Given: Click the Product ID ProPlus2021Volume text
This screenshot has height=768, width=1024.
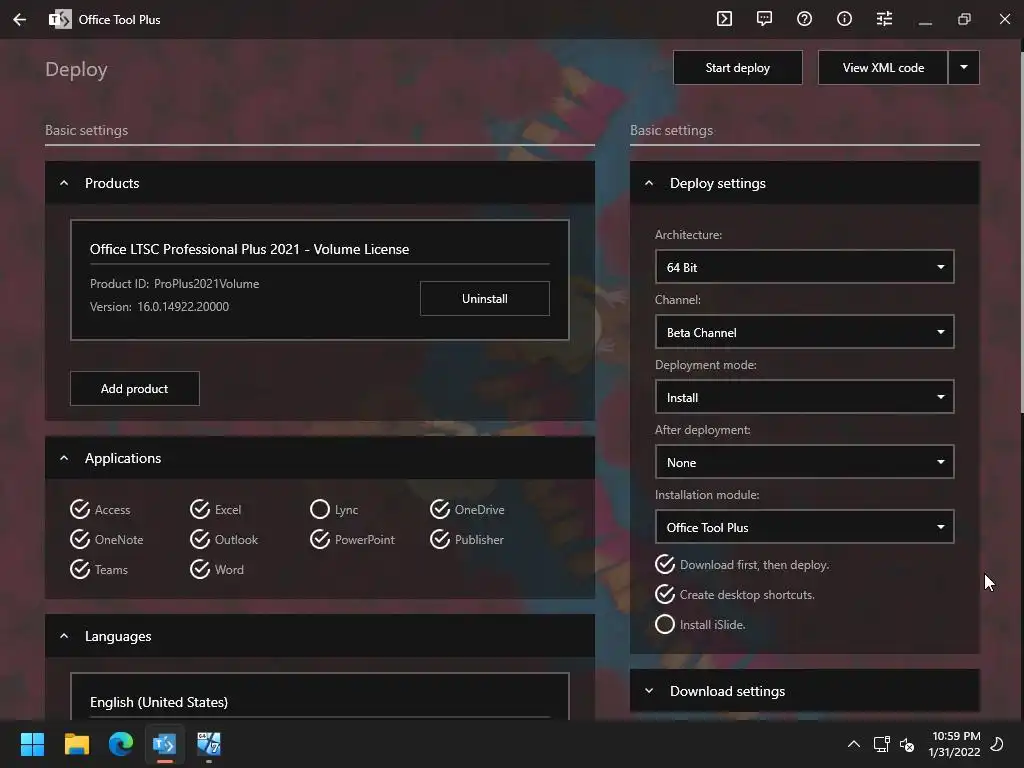Looking at the screenshot, I should pos(174,283).
